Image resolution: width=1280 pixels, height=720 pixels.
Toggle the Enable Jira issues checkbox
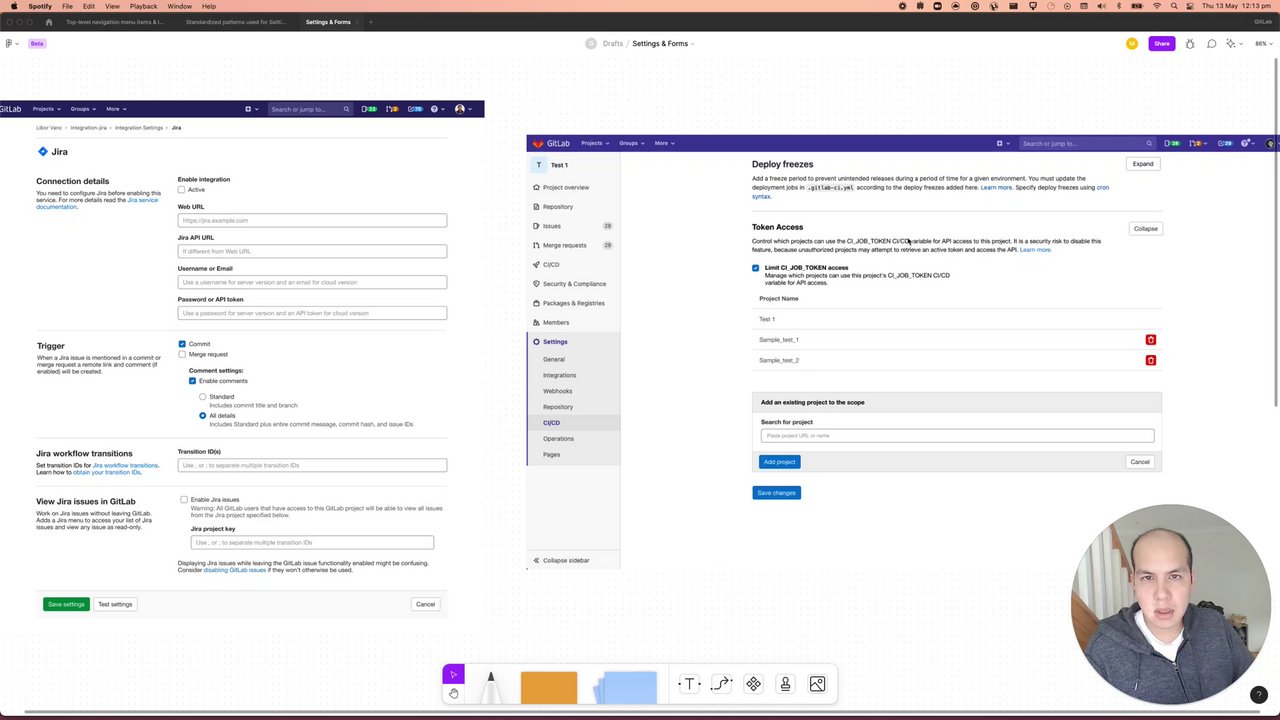tap(184, 500)
